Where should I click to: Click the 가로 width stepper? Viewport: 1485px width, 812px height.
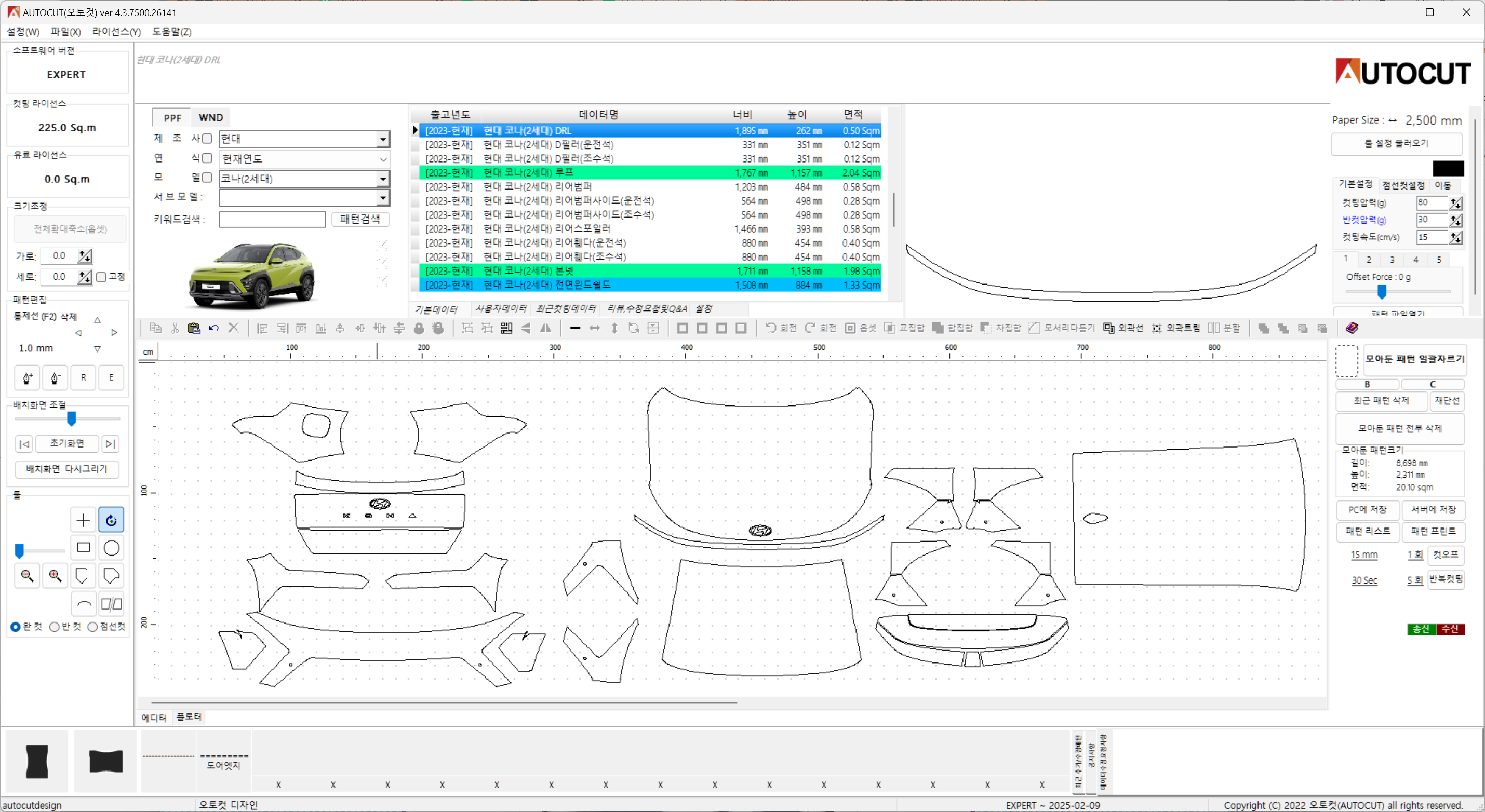[x=85, y=256]
